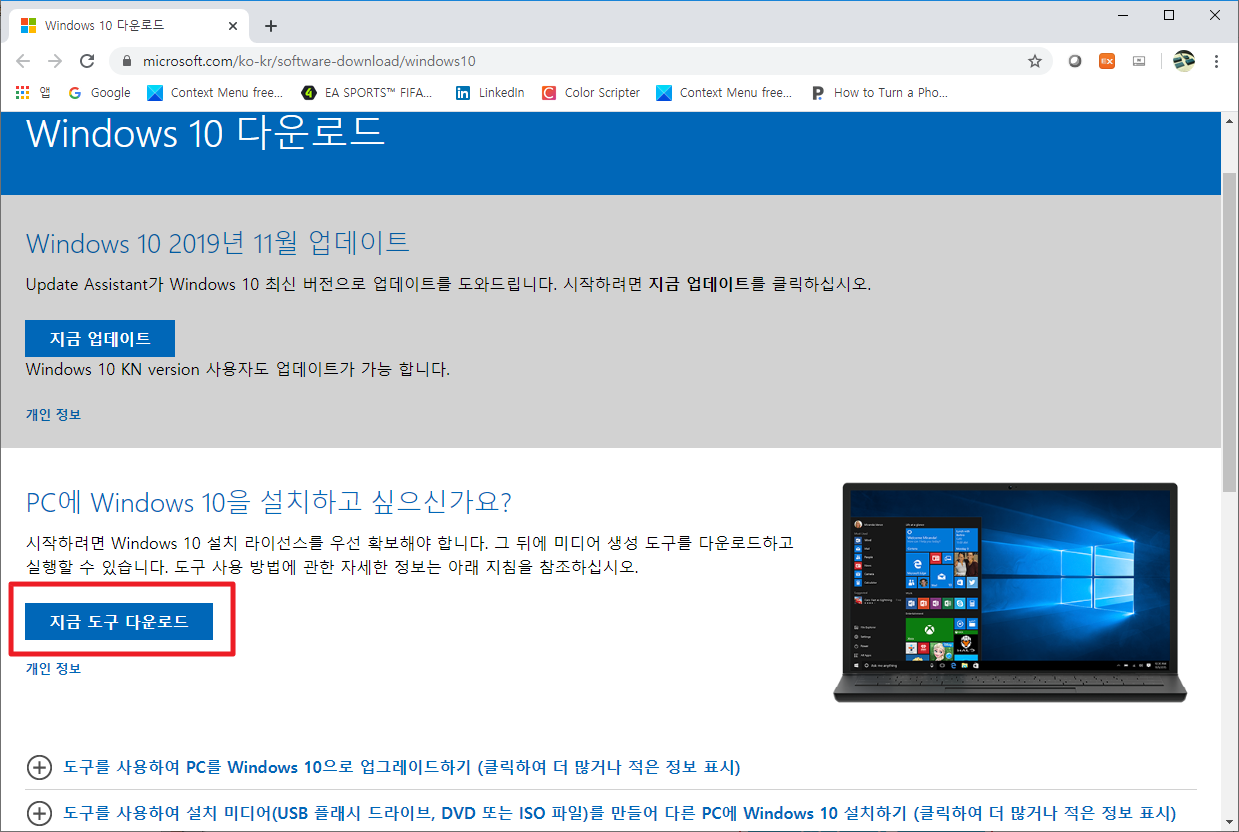Screen dimensions: 1239x832
Task: Open the Google bookmark
Action: pos(99,92)
